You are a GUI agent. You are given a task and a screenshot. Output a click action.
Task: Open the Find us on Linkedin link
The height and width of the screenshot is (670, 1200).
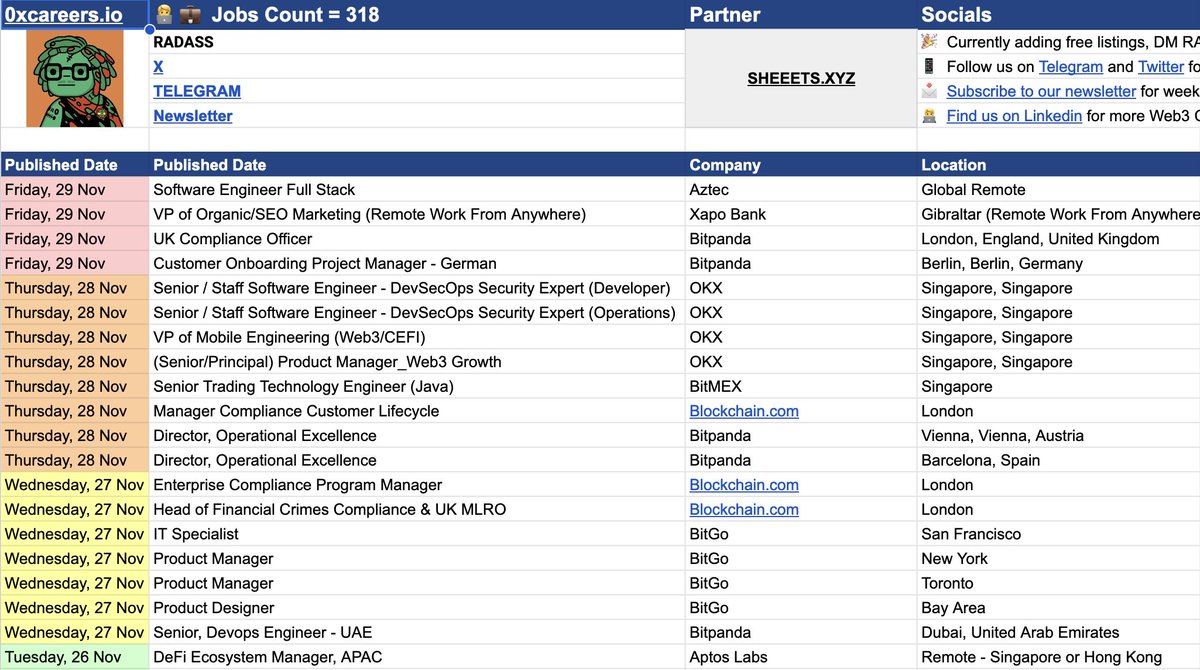tap(1014, 116)
